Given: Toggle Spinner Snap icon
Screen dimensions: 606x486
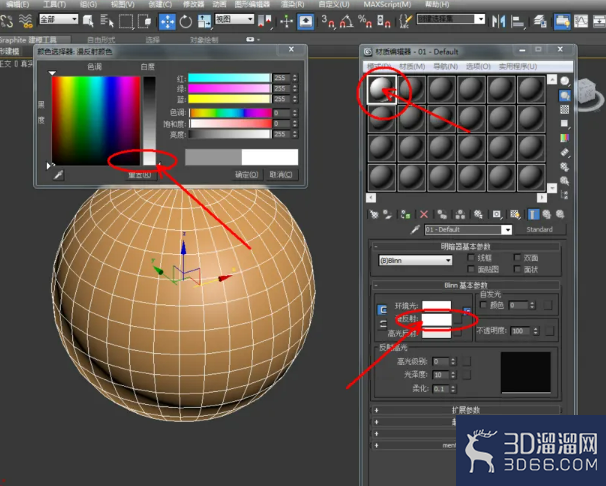Looking at the screenshot, I should tap(384, 22).
